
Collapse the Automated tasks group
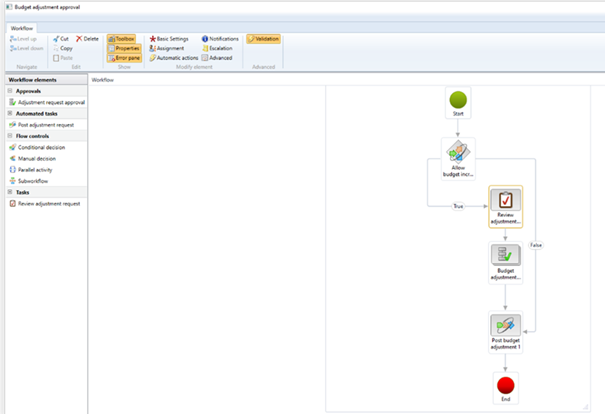point(8,114)
